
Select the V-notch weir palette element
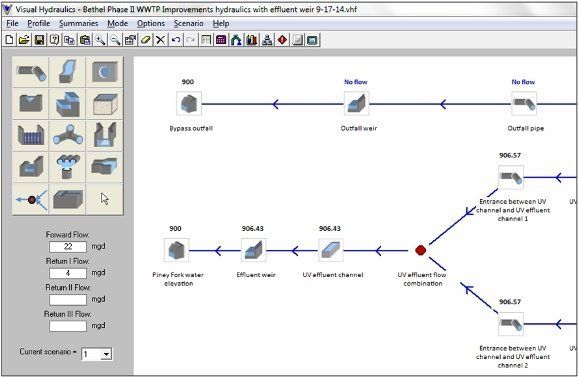[31, 103]
